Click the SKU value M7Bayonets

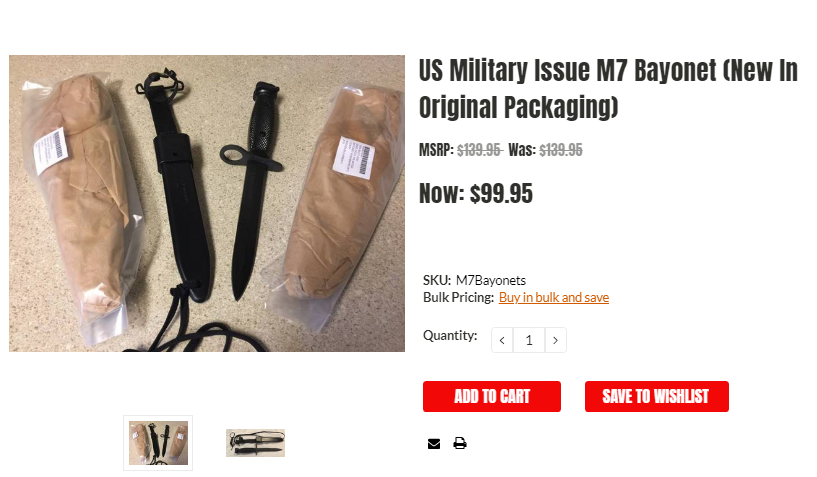(491, 280)
